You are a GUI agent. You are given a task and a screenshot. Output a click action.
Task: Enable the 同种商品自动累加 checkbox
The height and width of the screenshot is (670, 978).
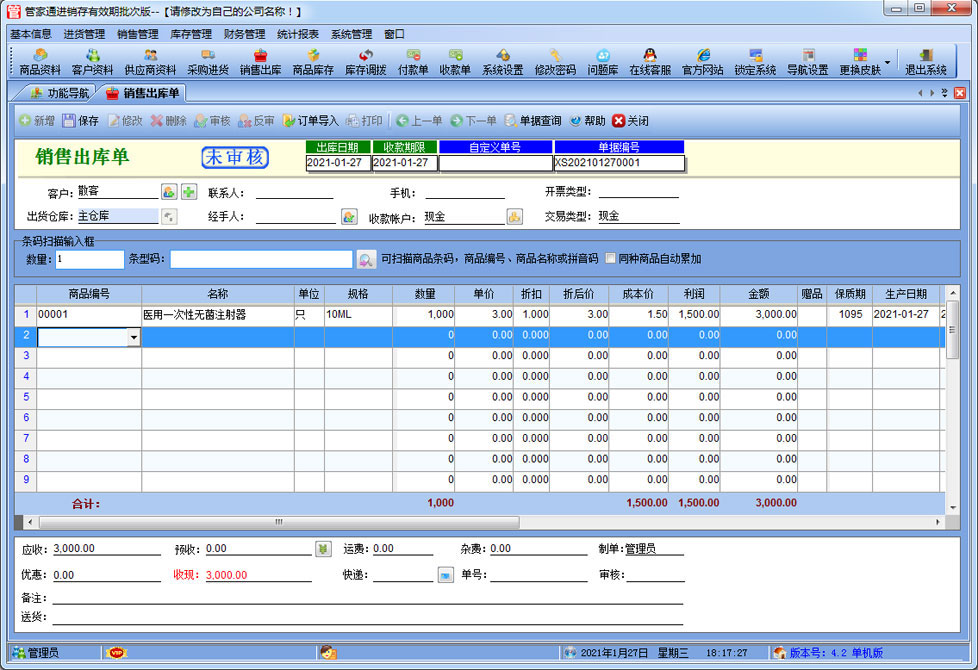610,259
